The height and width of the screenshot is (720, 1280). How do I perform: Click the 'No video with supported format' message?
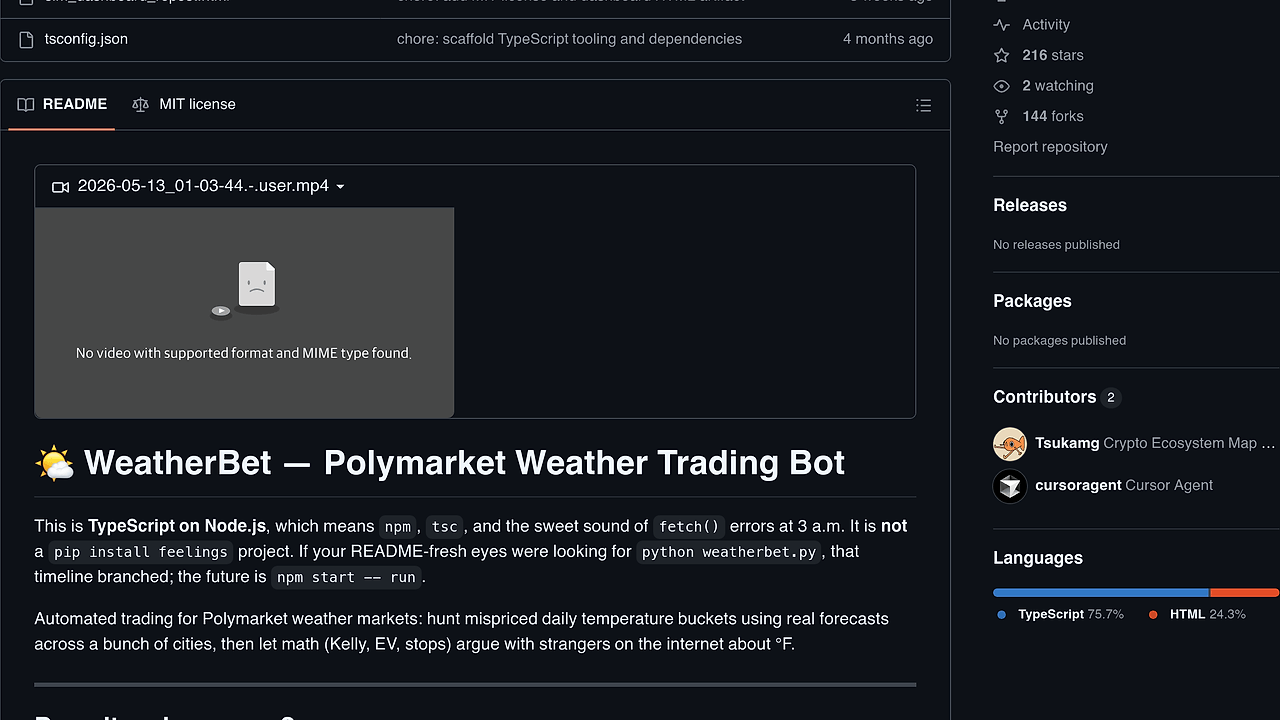[243, 353]
